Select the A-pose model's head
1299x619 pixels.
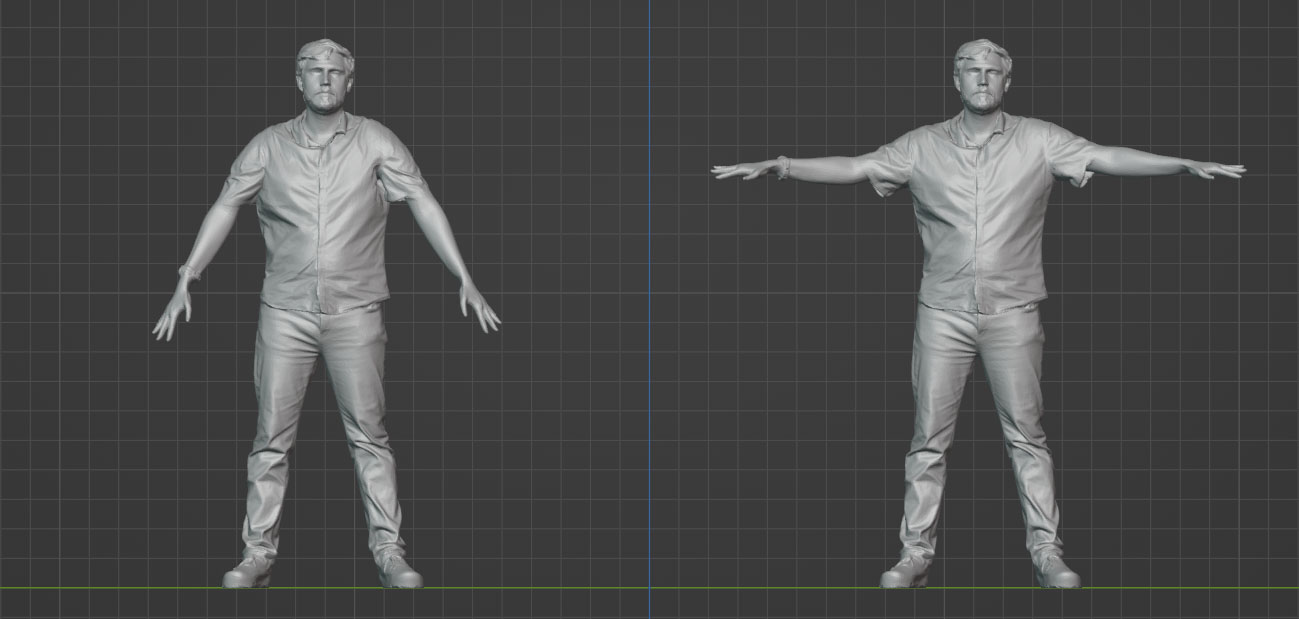[324, 77]
